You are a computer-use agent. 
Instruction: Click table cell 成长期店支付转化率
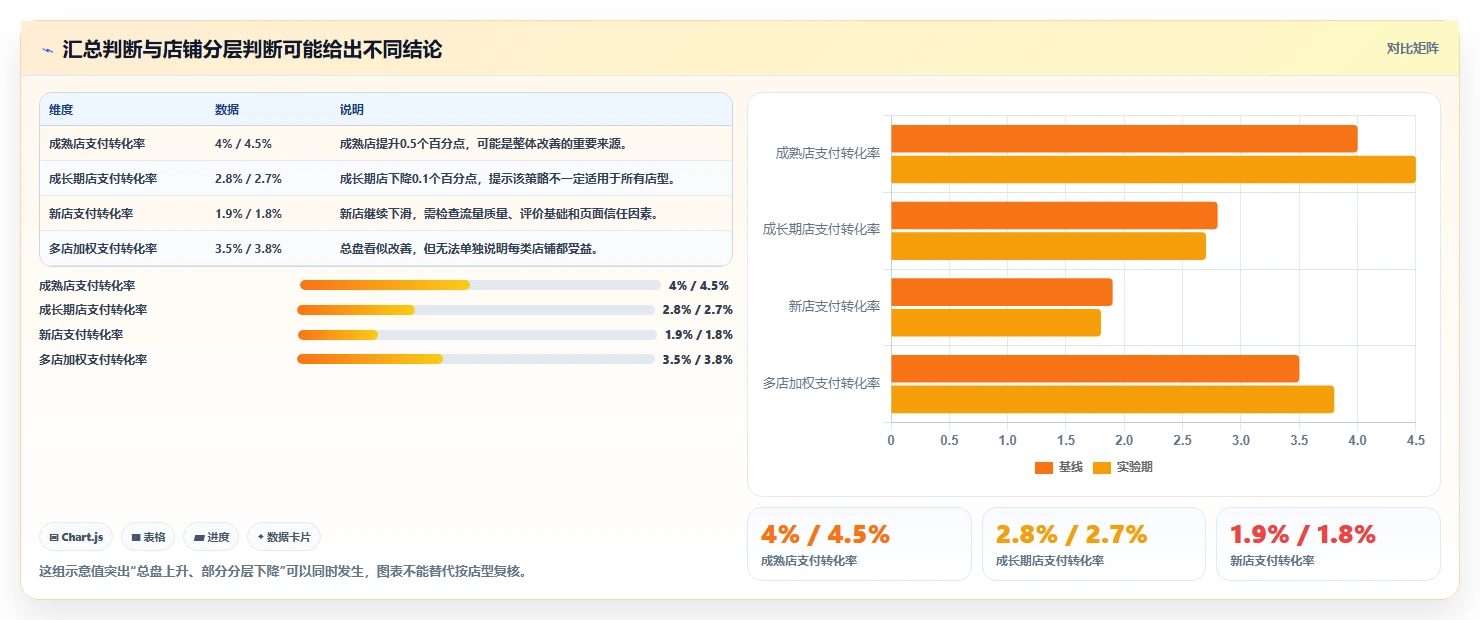tap(103, 179)
